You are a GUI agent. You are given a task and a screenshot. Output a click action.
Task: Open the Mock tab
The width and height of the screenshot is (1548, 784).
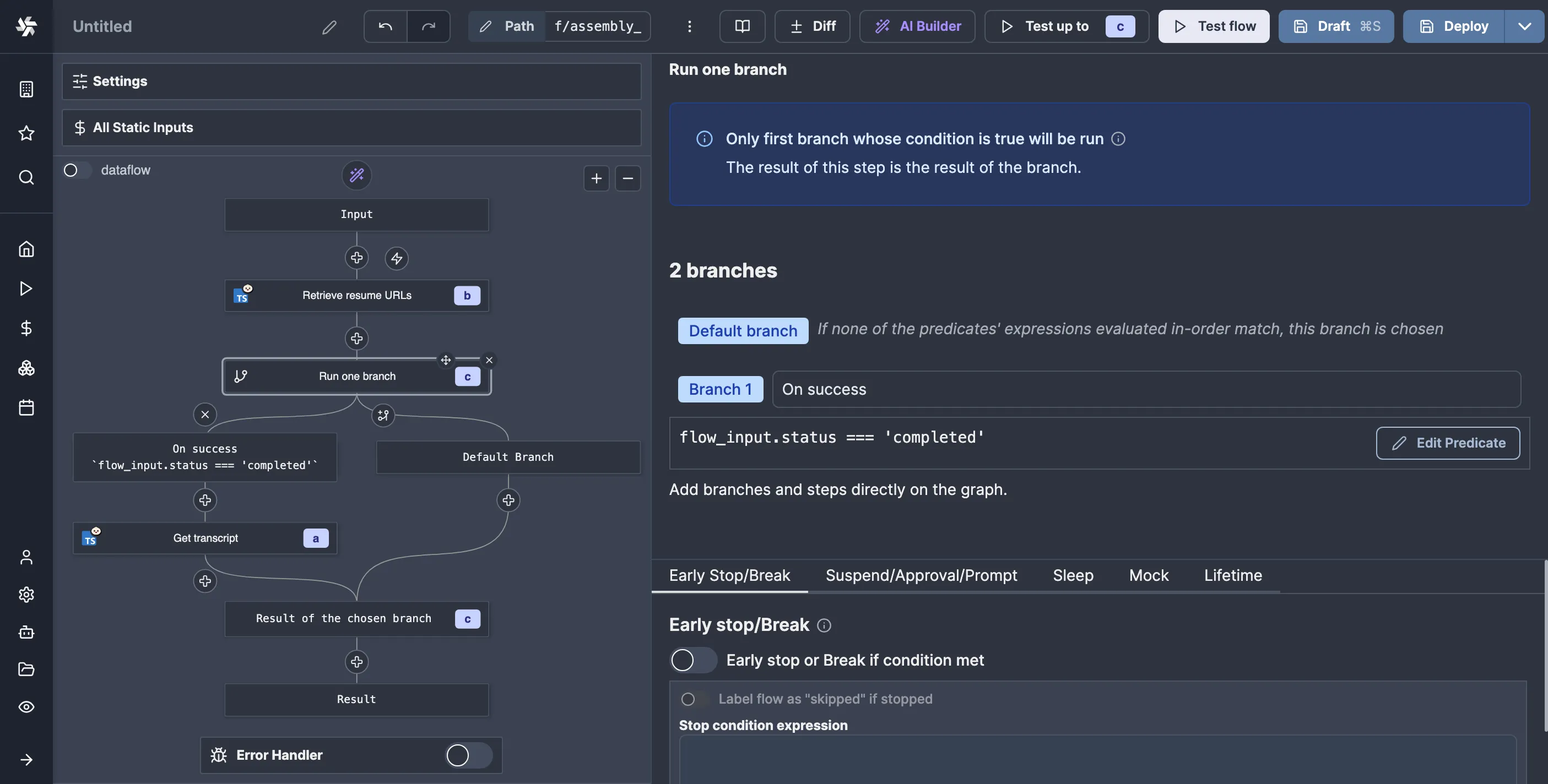1149,575
